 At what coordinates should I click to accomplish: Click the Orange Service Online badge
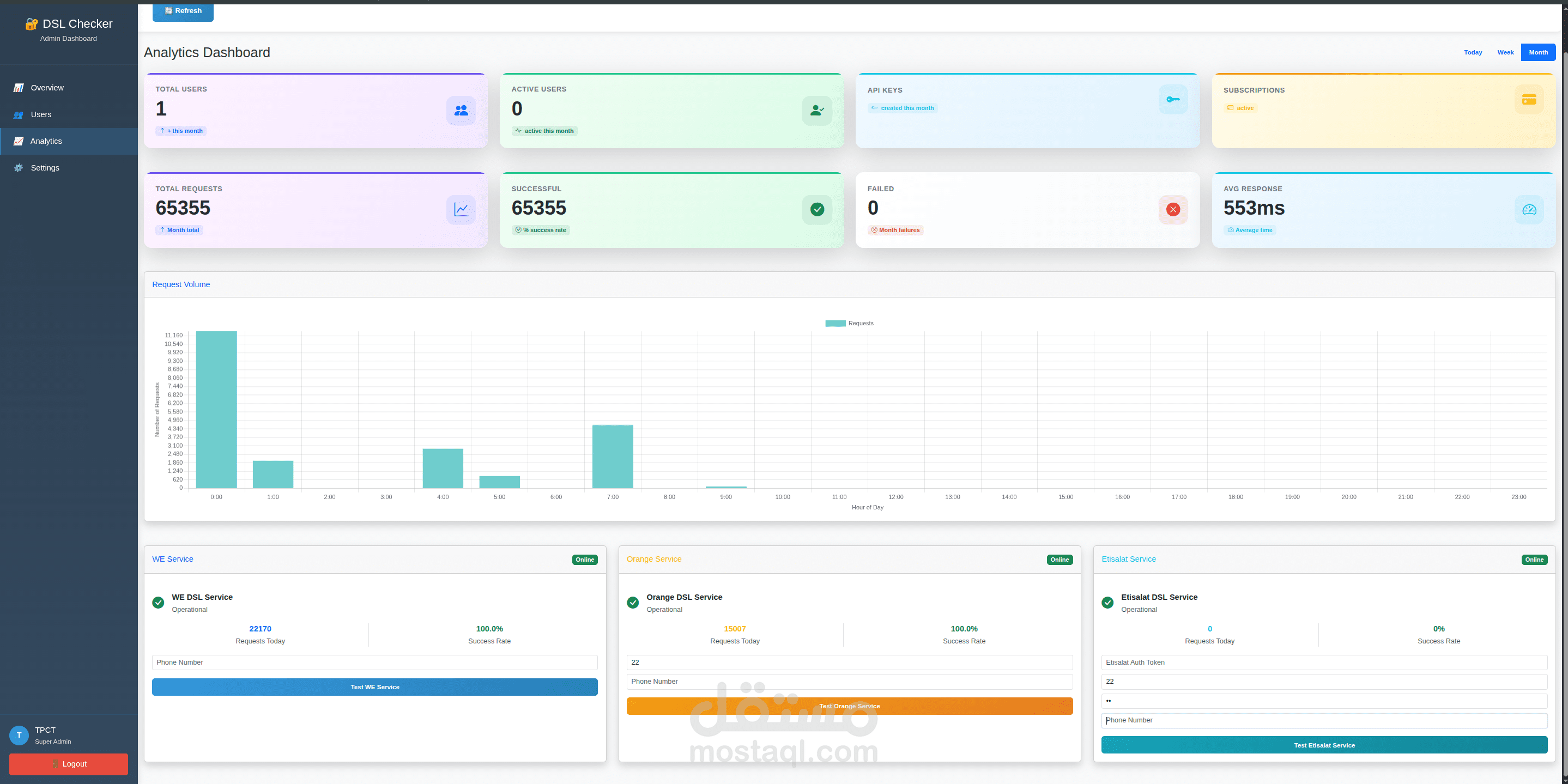[1060, 560]
